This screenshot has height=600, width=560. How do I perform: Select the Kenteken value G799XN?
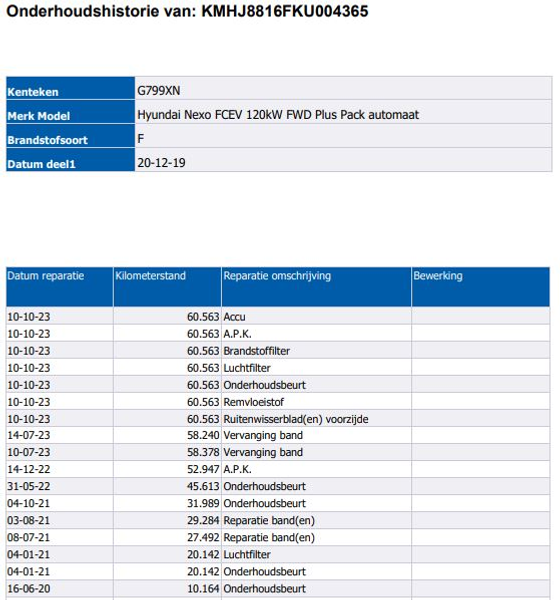[158, 91]
